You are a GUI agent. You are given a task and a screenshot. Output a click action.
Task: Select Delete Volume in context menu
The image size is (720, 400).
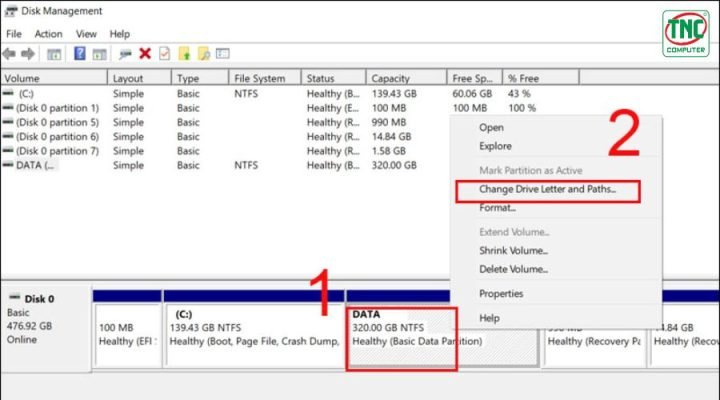[x=512, y=268]
